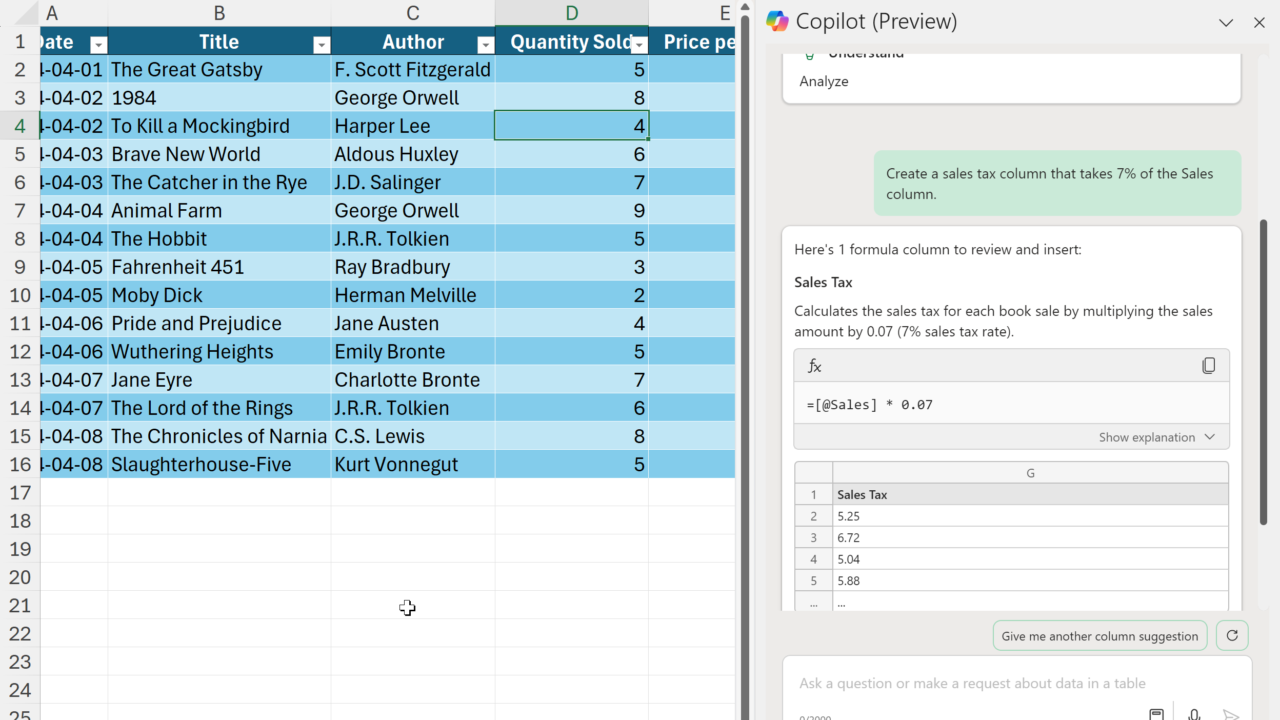This screenshot has width=1280, height=720.
Task: Open the Date column filter dropdown
Action: tap(98, 44)
